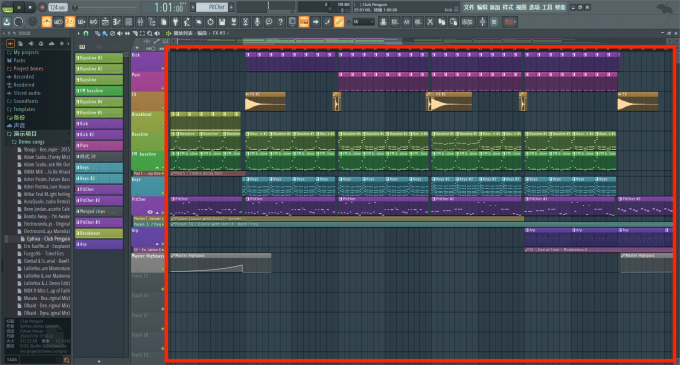The width and height of the screenshot is (680, 365).
Task: Click the paste icon in right toolbar
Action: tap(453, 22)
